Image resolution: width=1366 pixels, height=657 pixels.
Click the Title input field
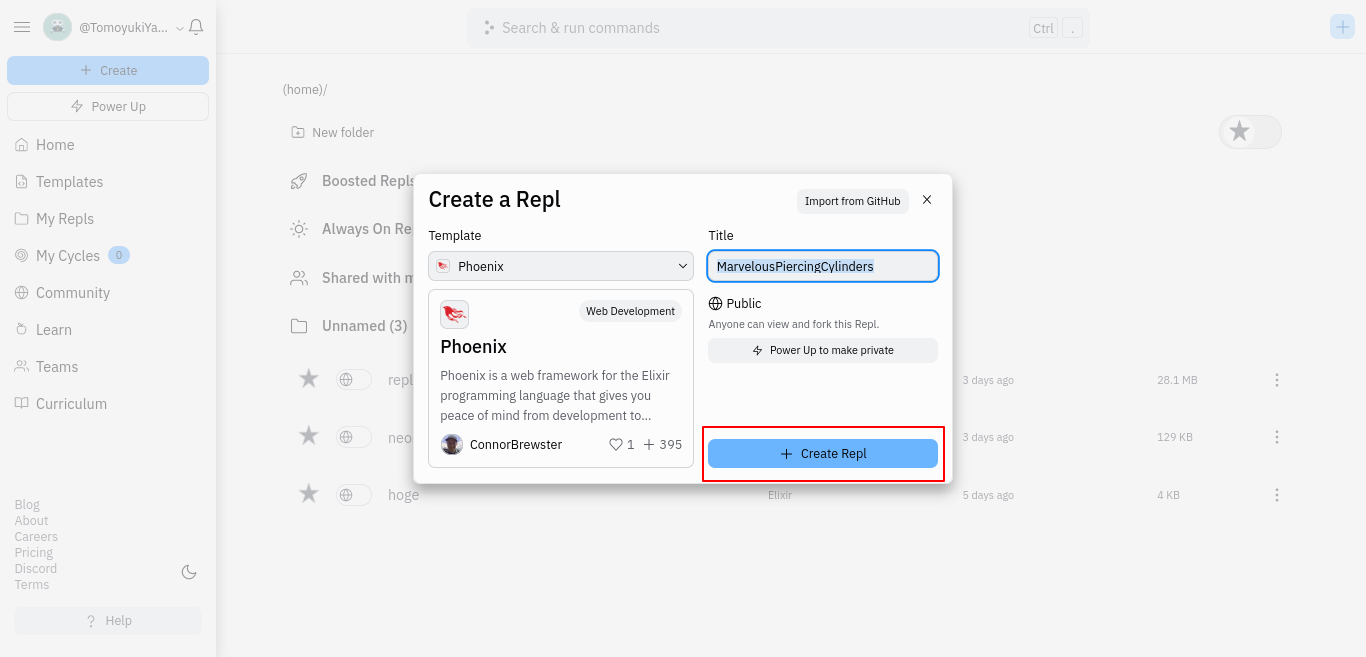[823, 266]
